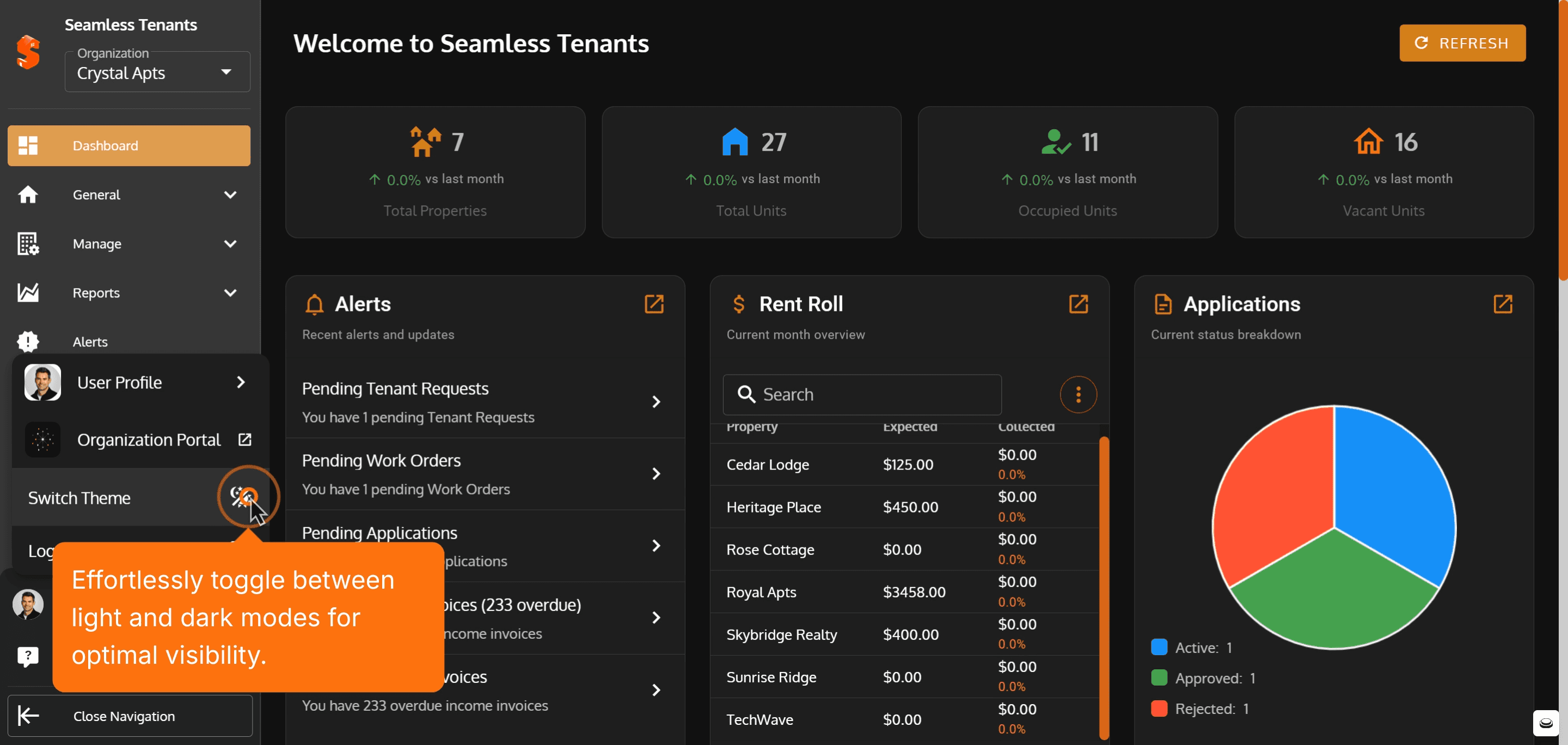This screenshot has height=745, width=1568.
Task: Click the Rent Roll Search field
Action: click(861, 394)
